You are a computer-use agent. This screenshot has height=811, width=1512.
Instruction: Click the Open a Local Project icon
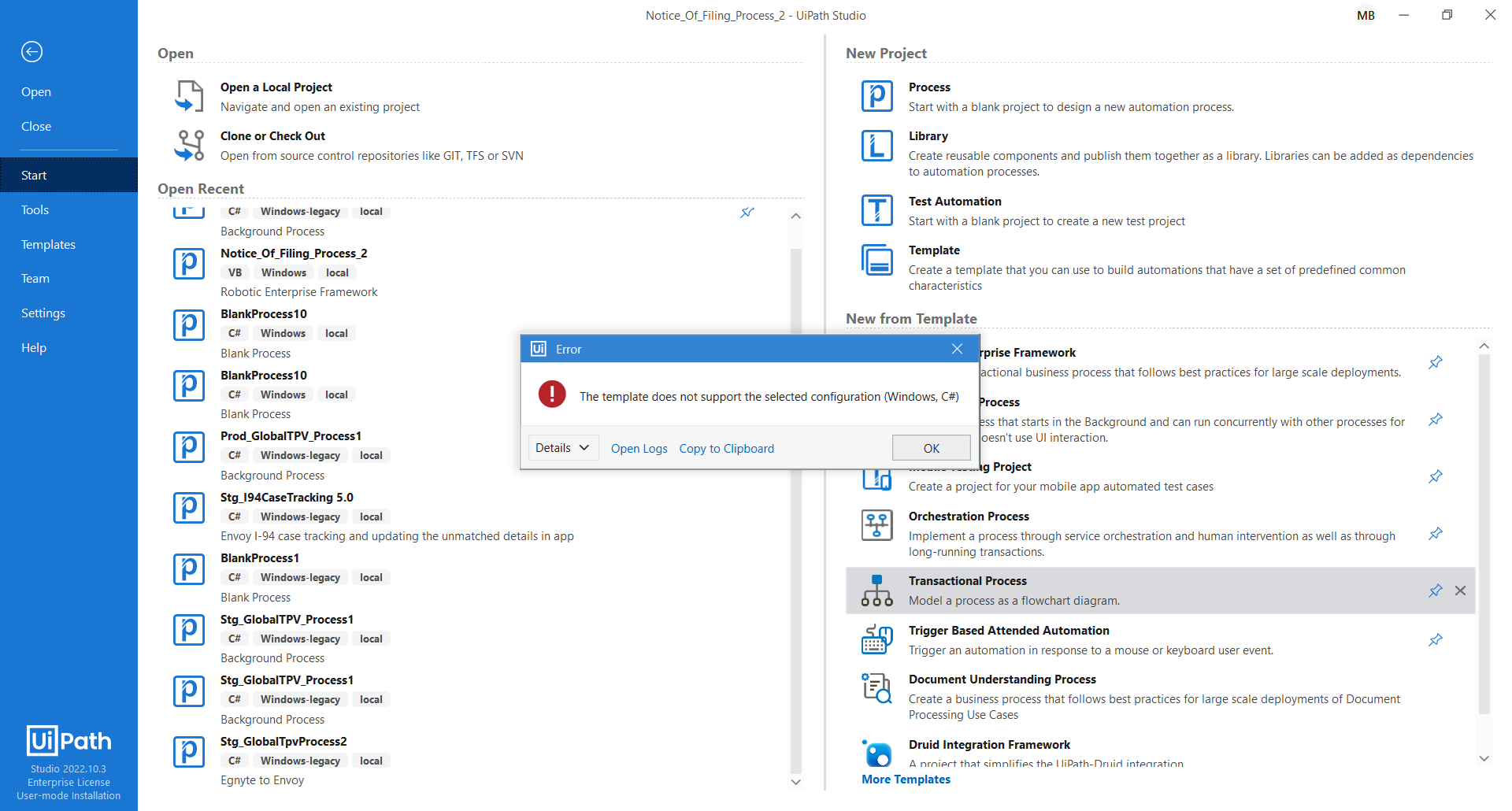189,97
